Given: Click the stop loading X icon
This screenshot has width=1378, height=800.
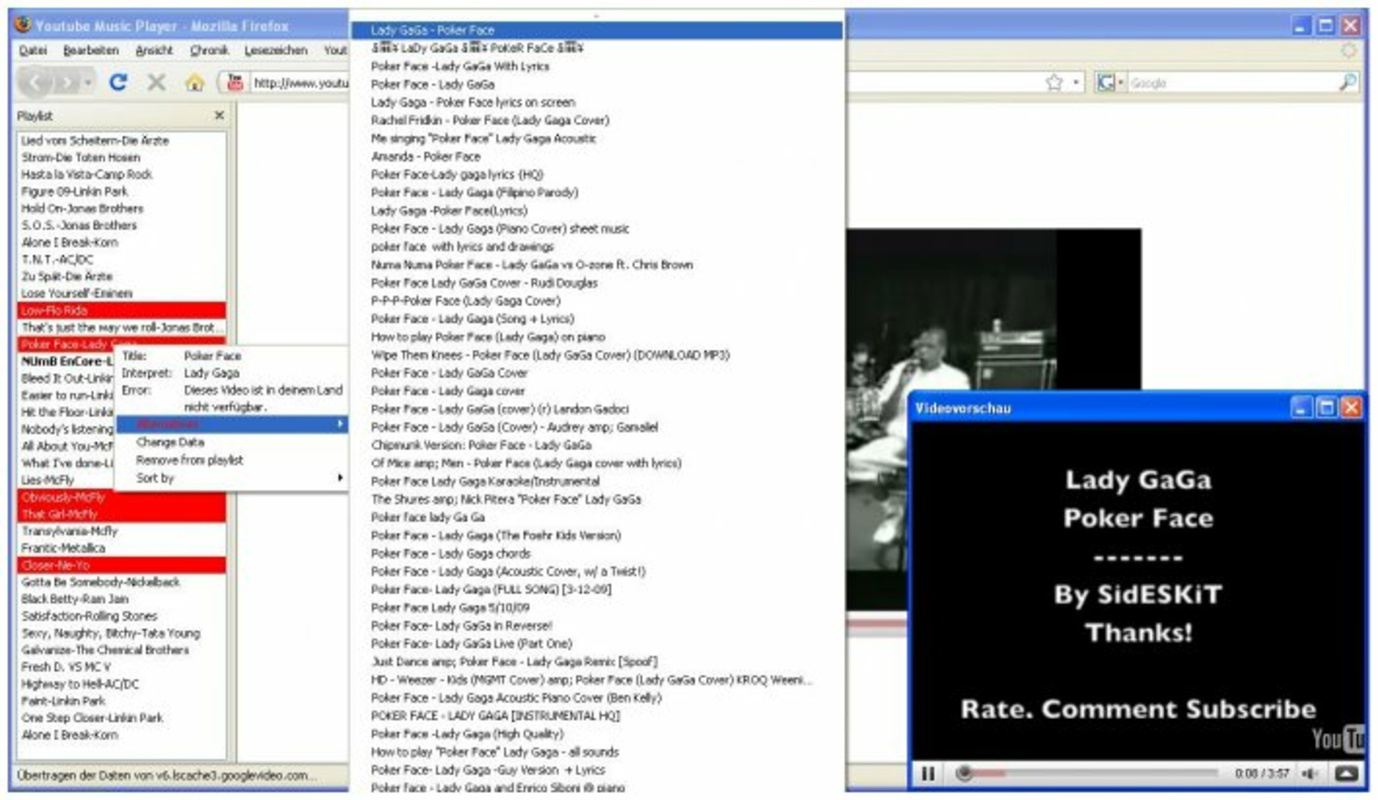Looking at the screenshot, I should pos(156,83).
